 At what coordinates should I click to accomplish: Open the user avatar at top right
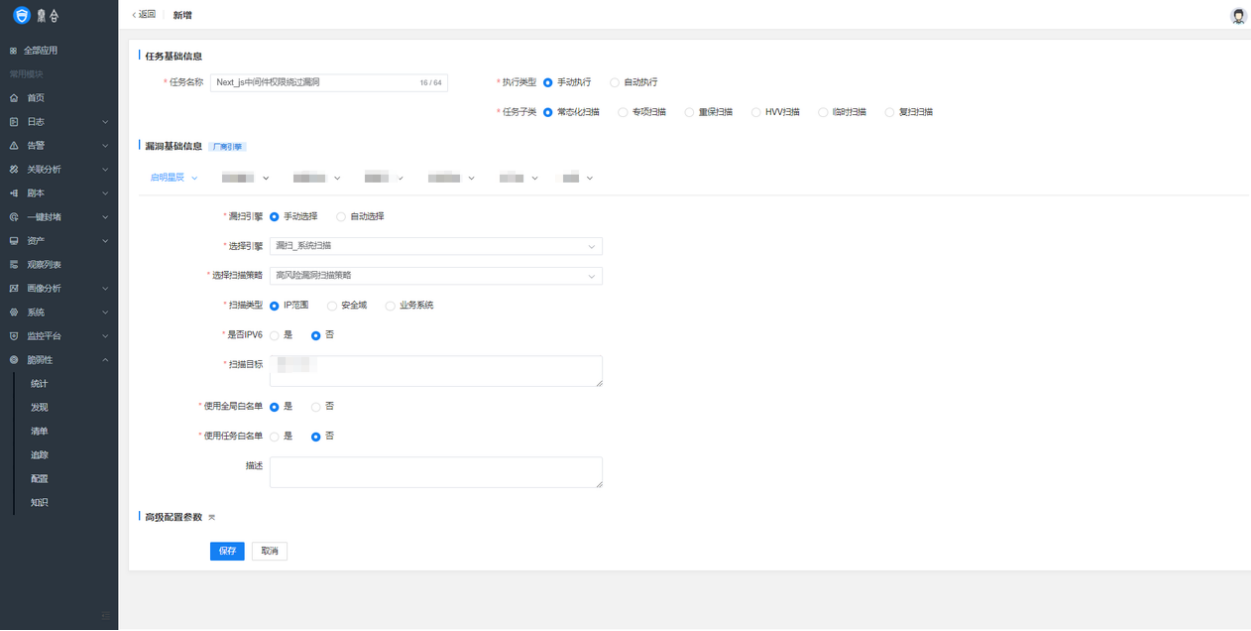tap(1238, 16)
